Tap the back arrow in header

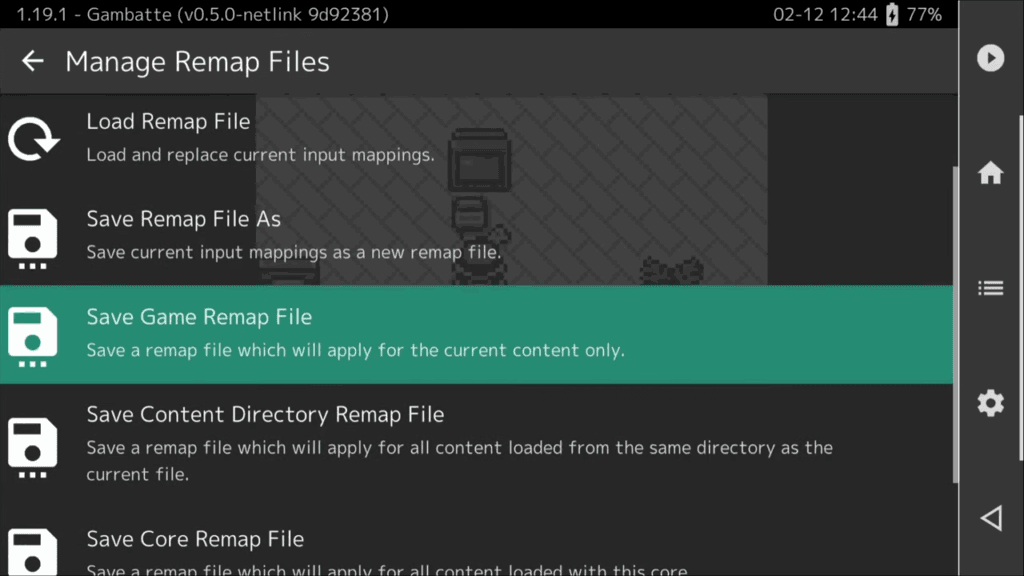pyautogui.click(x=33, y=61)
